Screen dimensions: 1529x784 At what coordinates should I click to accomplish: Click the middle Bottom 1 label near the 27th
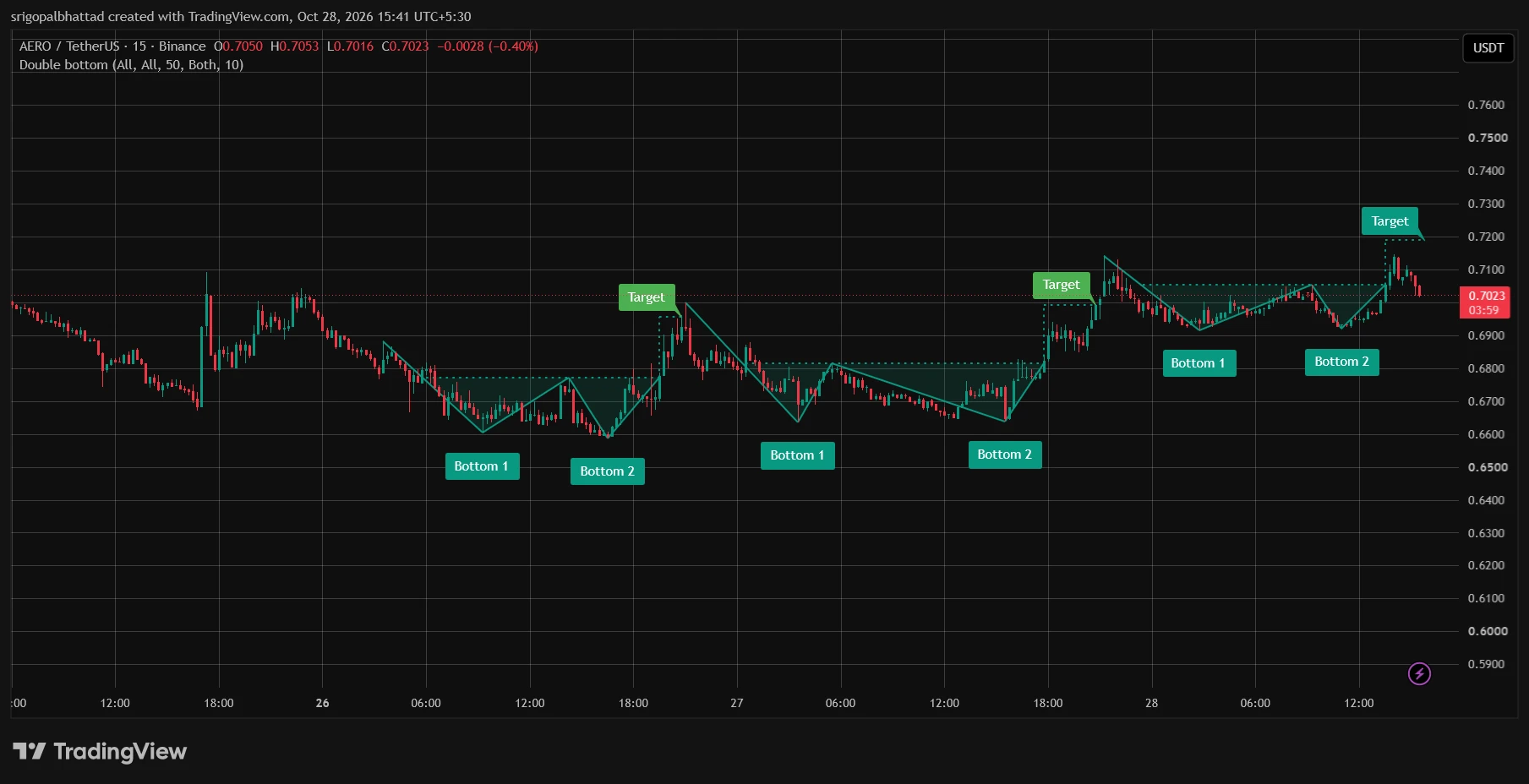point(797,455)
